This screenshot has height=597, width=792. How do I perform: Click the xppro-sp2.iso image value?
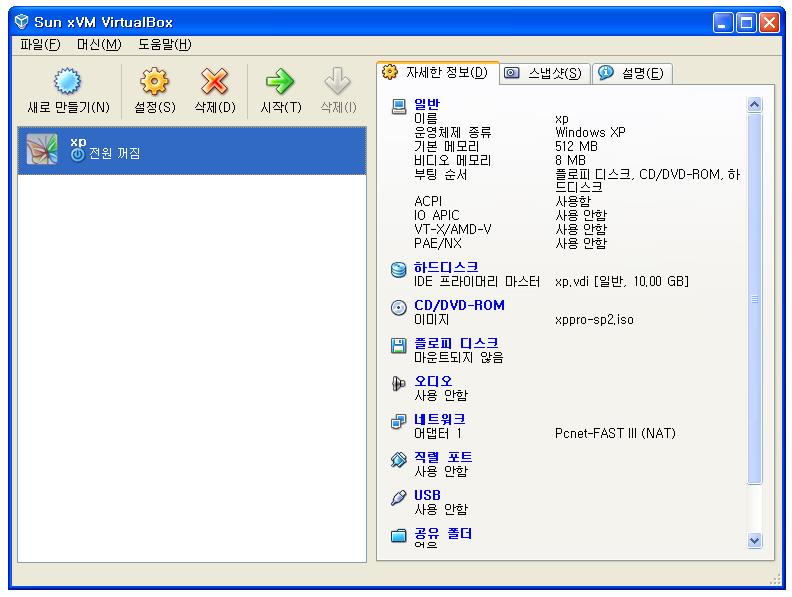[x=594, y=320]
